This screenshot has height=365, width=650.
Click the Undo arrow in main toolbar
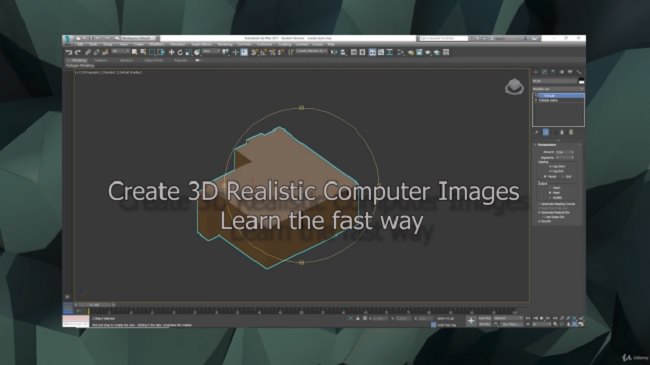pyautogui.click(x=69, y=52)
